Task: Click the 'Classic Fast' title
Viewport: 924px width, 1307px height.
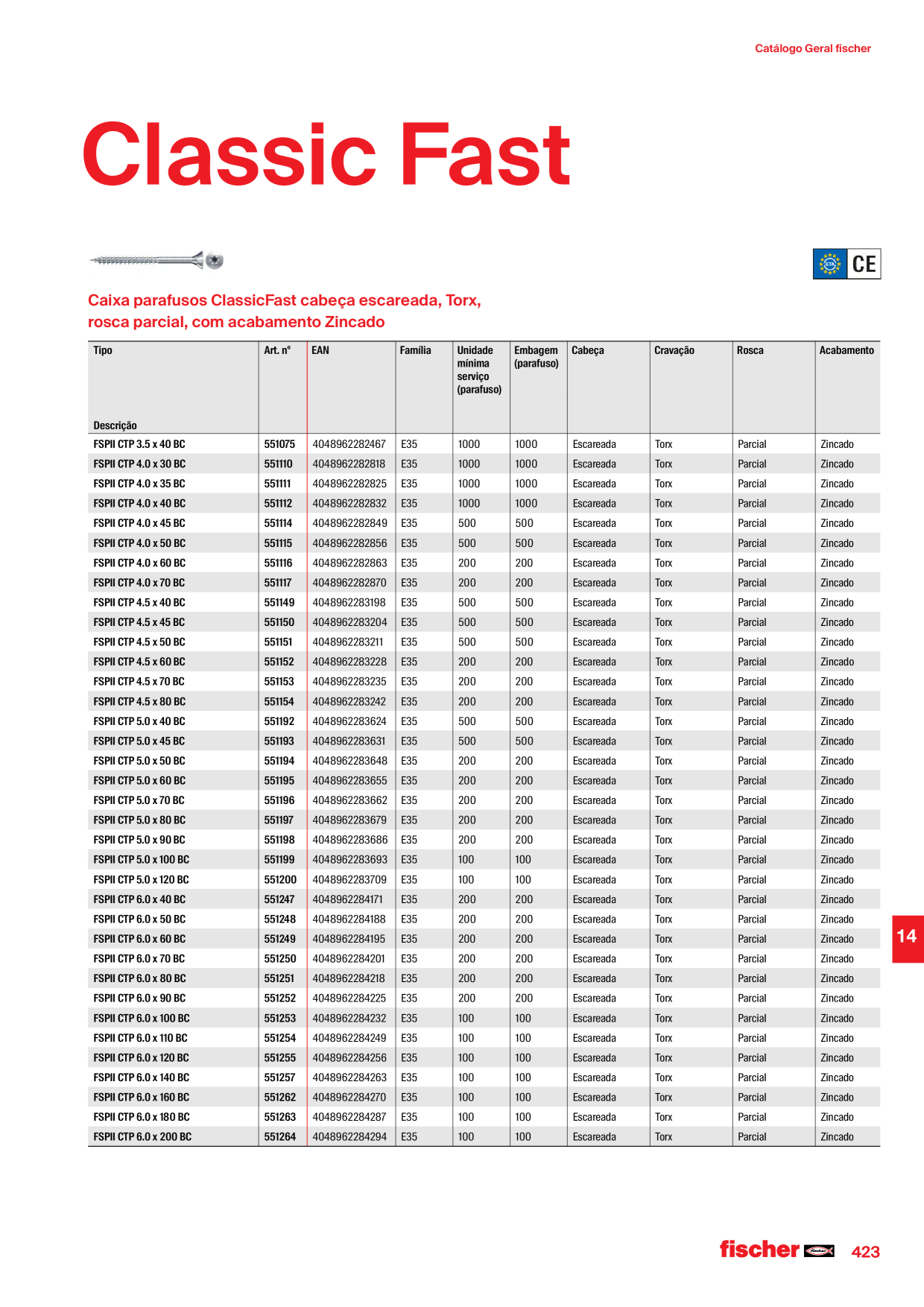Action: click(x=326, y=154)
